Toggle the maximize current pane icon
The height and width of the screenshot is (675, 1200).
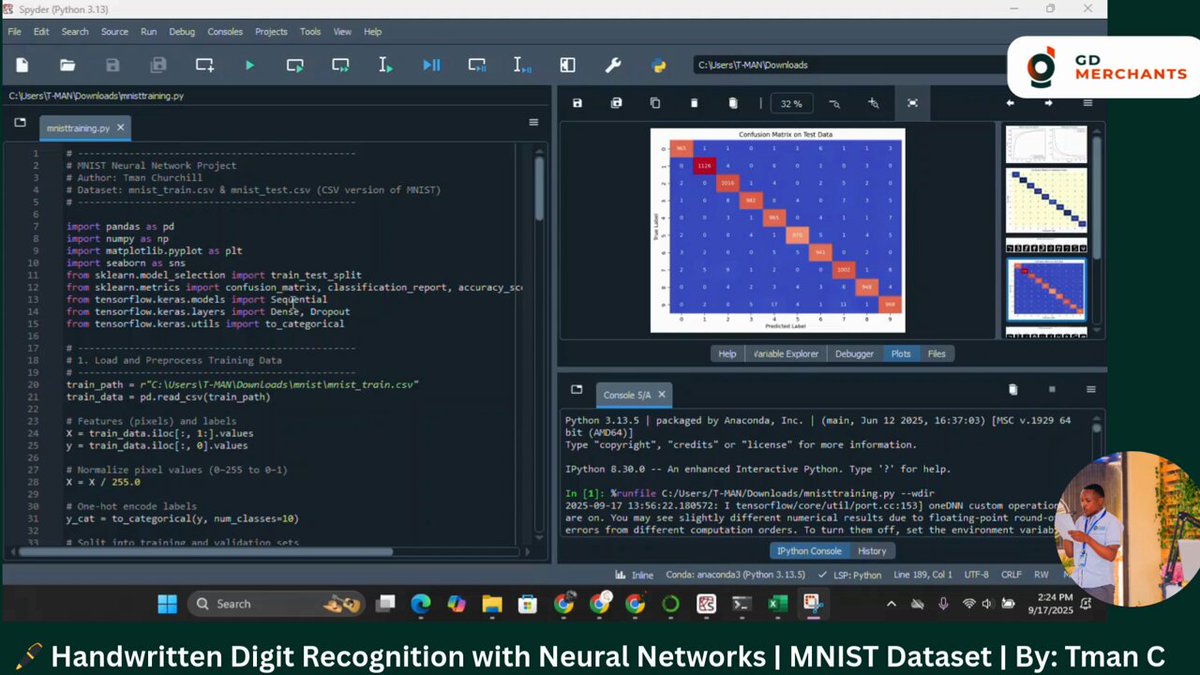tap(567, 65)
